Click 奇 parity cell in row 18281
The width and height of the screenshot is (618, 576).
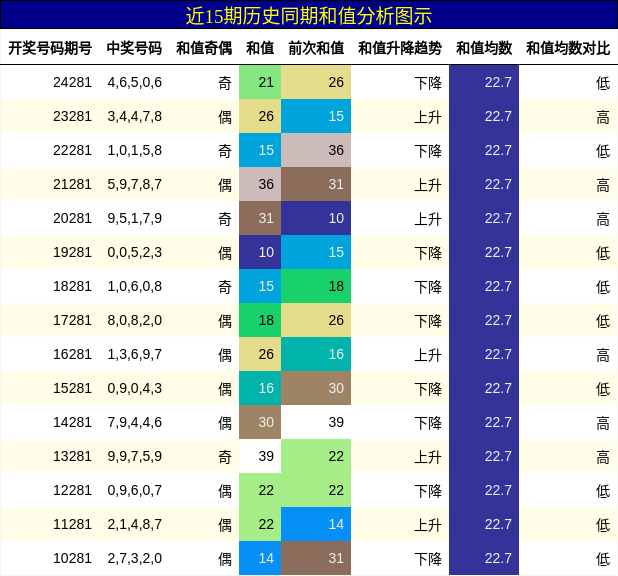225,286
